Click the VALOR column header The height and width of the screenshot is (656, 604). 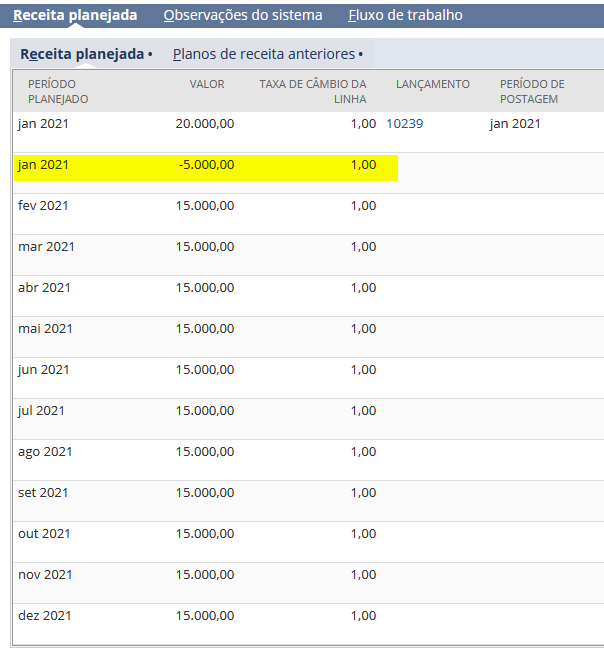(x=207, y=84)
